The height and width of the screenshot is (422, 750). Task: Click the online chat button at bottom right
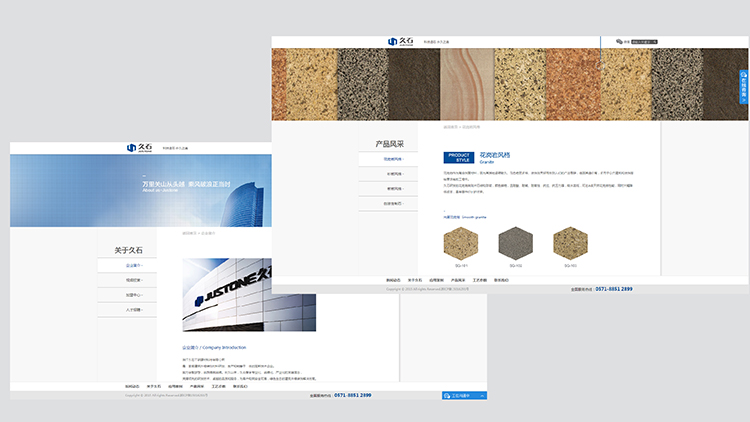pyautogui.click(x=464, y=396)
